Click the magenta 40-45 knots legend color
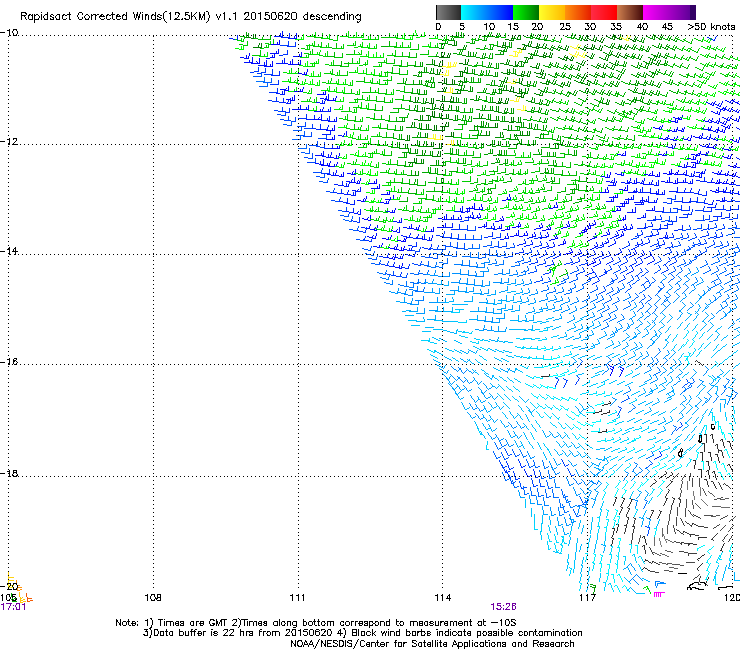The height and width of the screenshot is (650, 740). point(656,12)
